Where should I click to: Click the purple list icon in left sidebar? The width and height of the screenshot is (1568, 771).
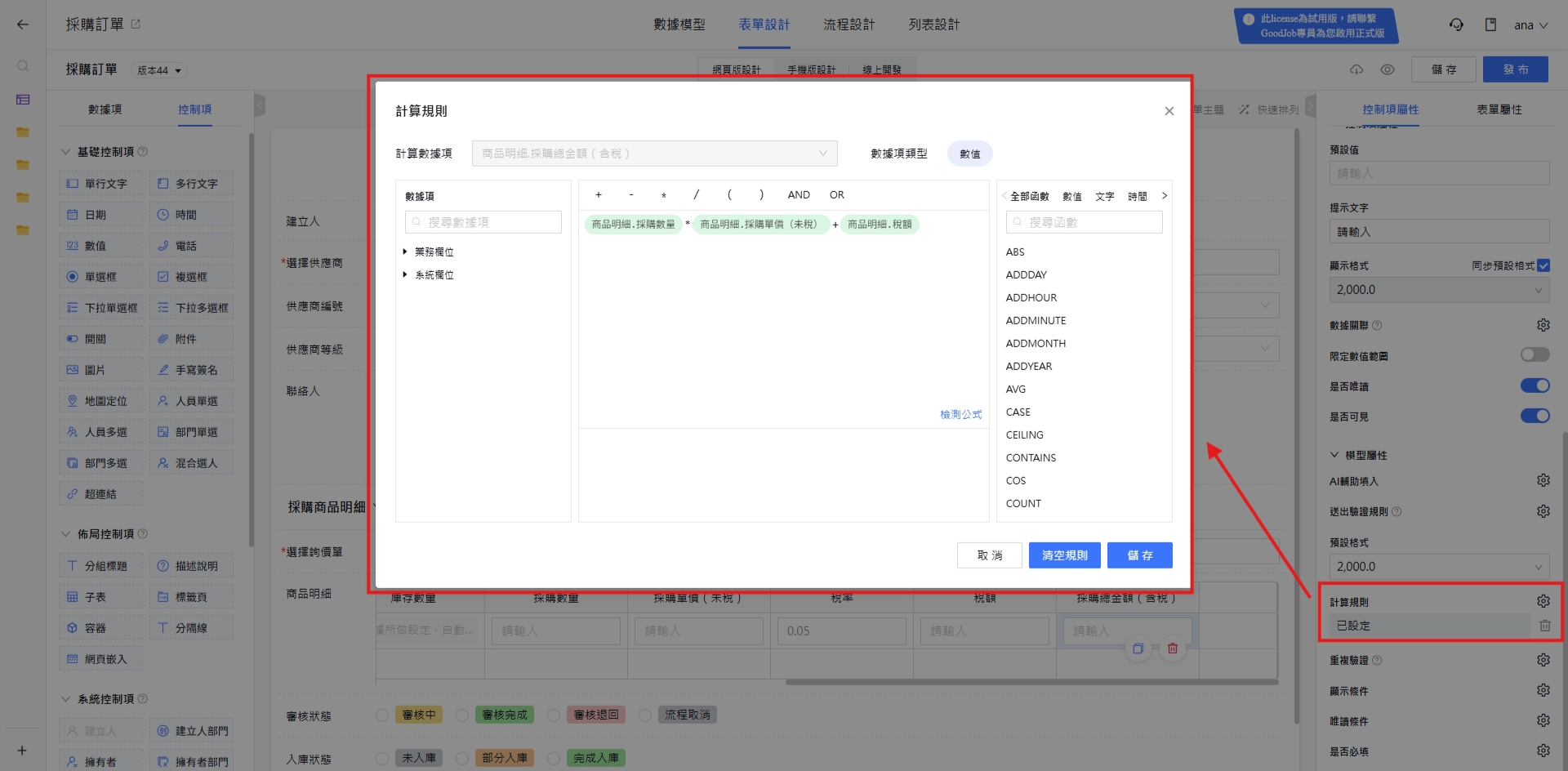point(23,100)
